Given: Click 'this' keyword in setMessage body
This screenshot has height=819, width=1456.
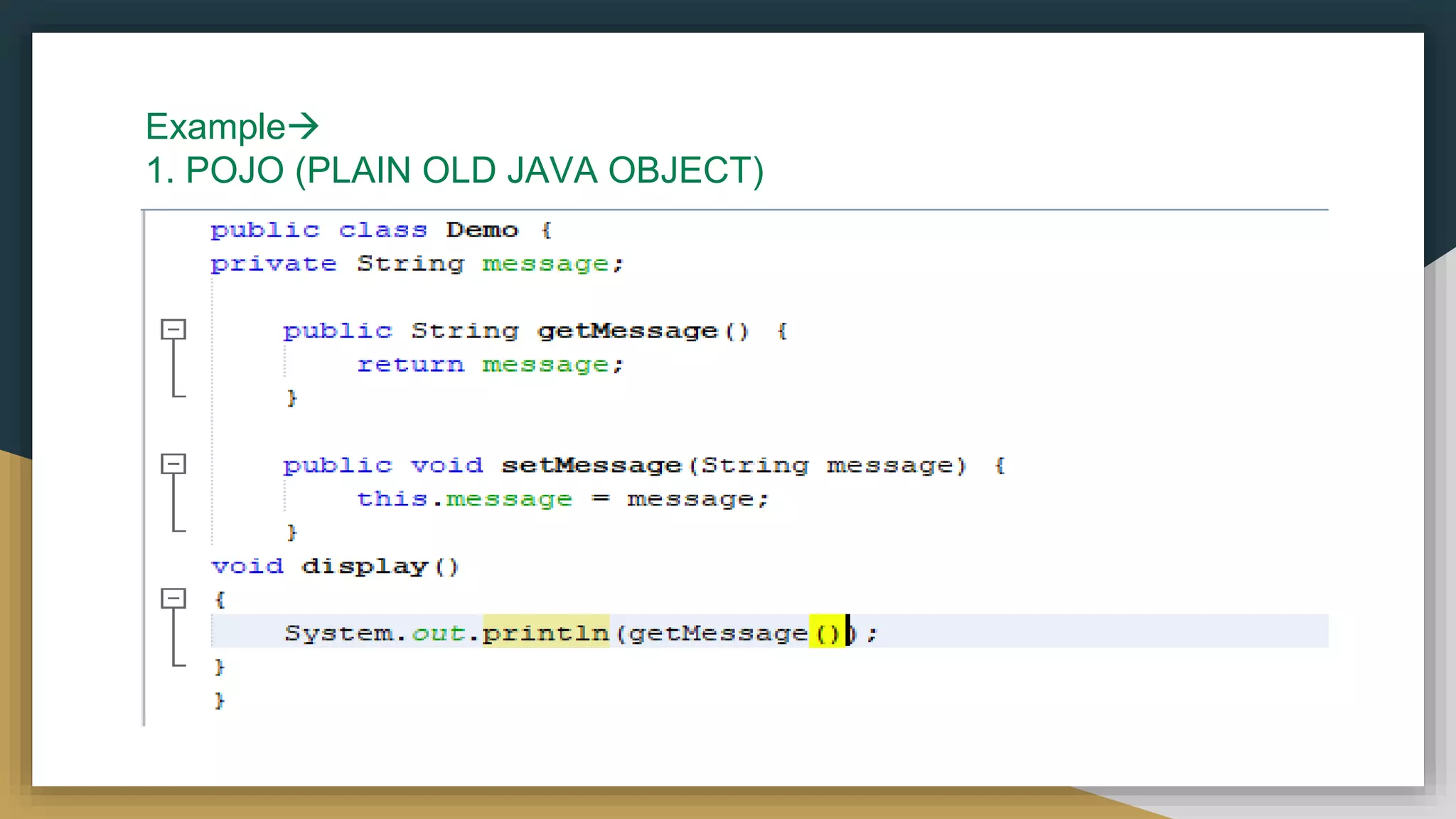Looking at the screenshot, I should 392,499.
